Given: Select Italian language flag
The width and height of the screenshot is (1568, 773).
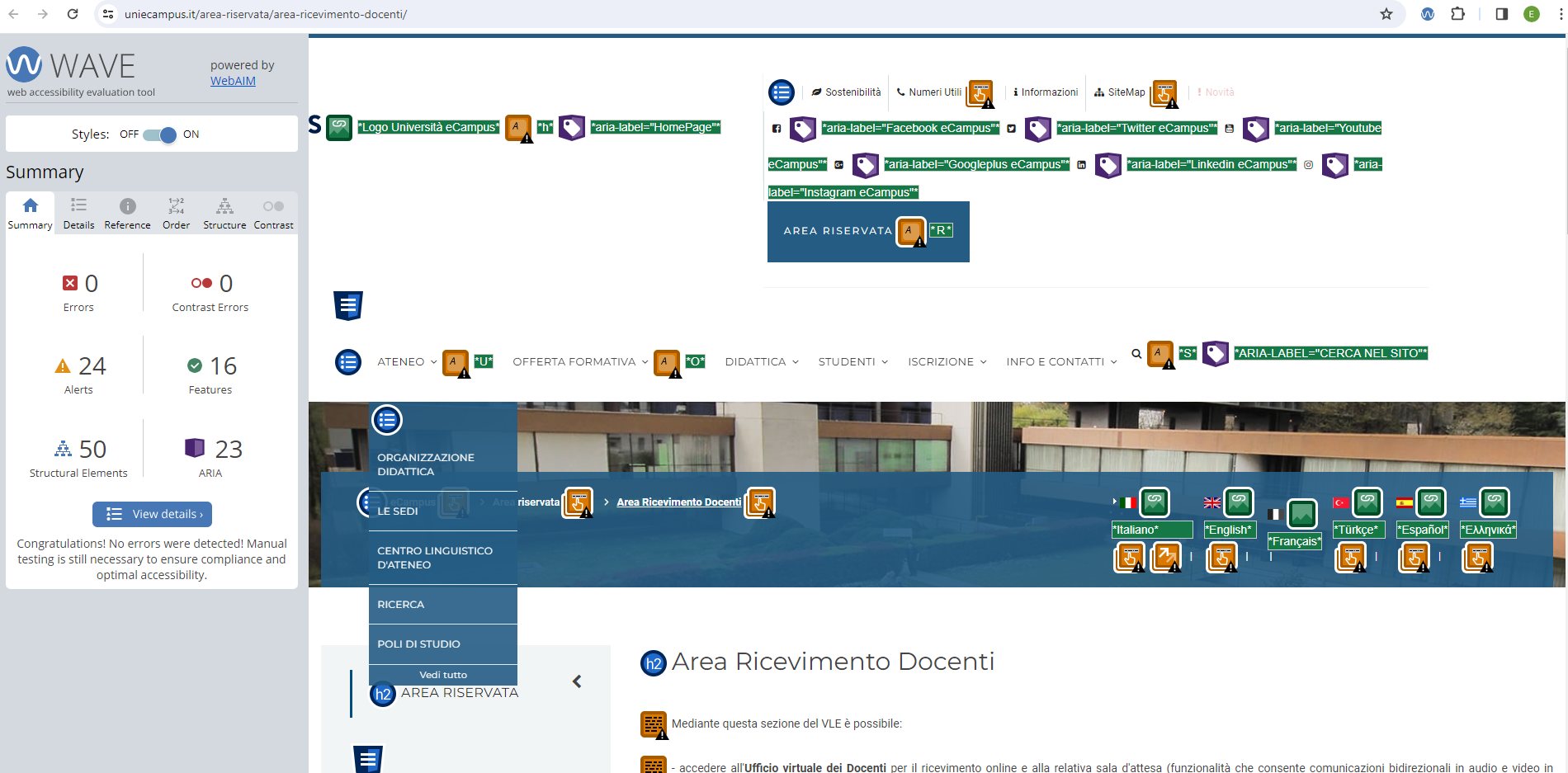Looking at the screenshot, I should point(1128,502).
